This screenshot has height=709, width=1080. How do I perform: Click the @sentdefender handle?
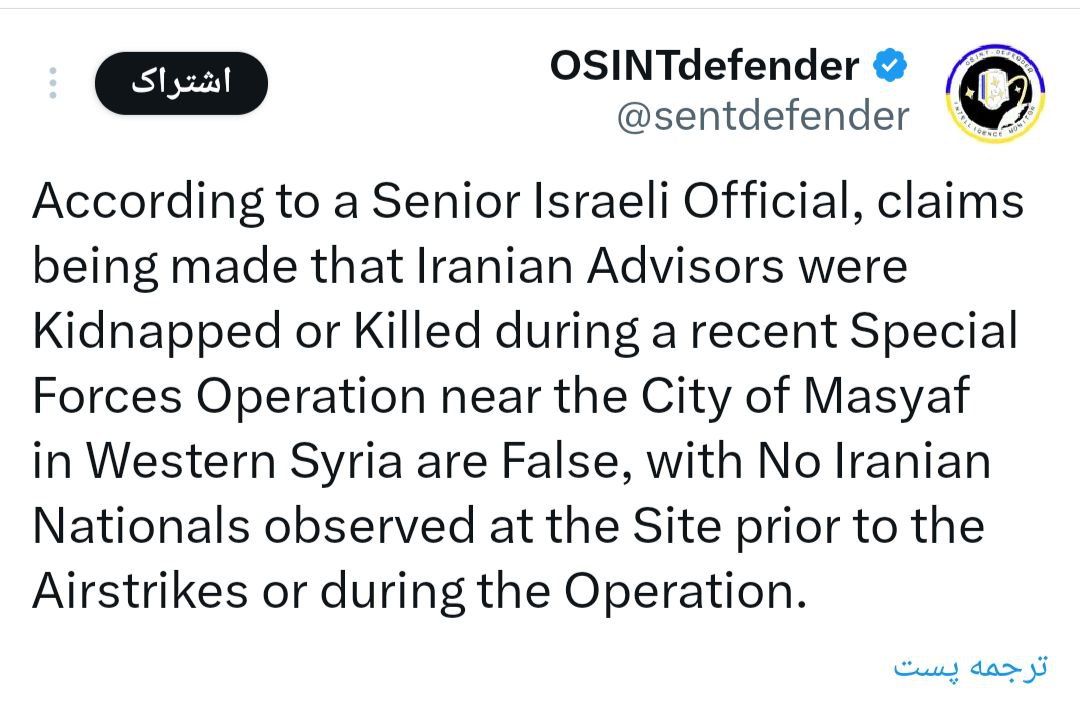(x=763, y=116)
